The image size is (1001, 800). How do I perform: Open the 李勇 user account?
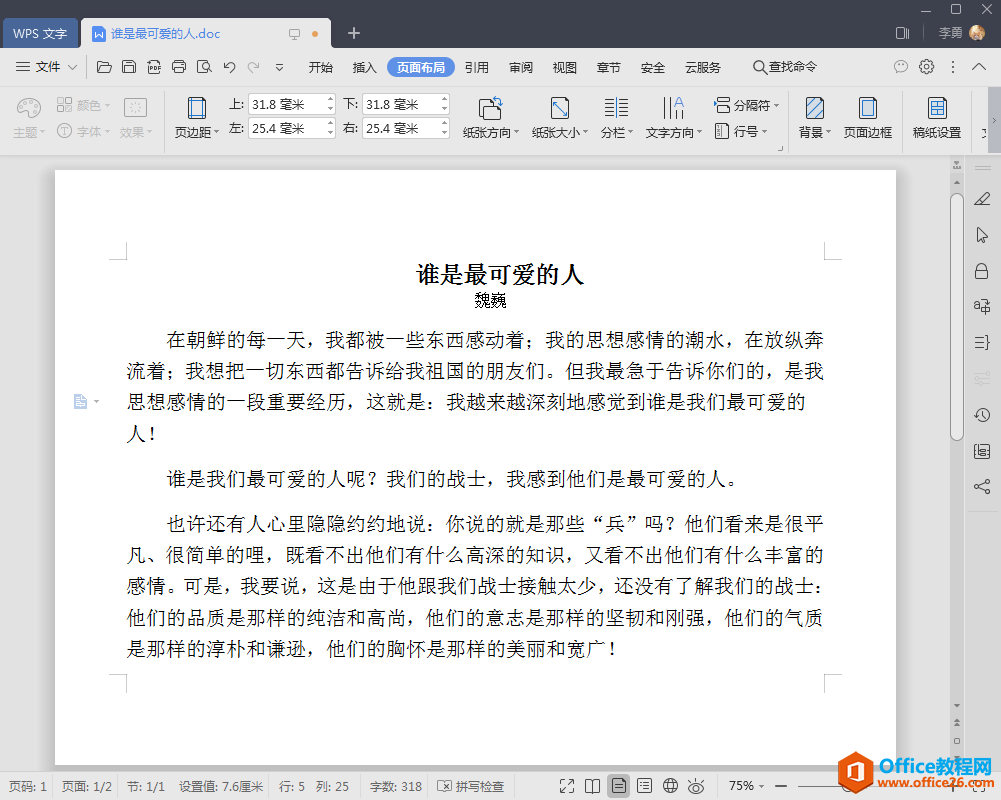(961, 33)
